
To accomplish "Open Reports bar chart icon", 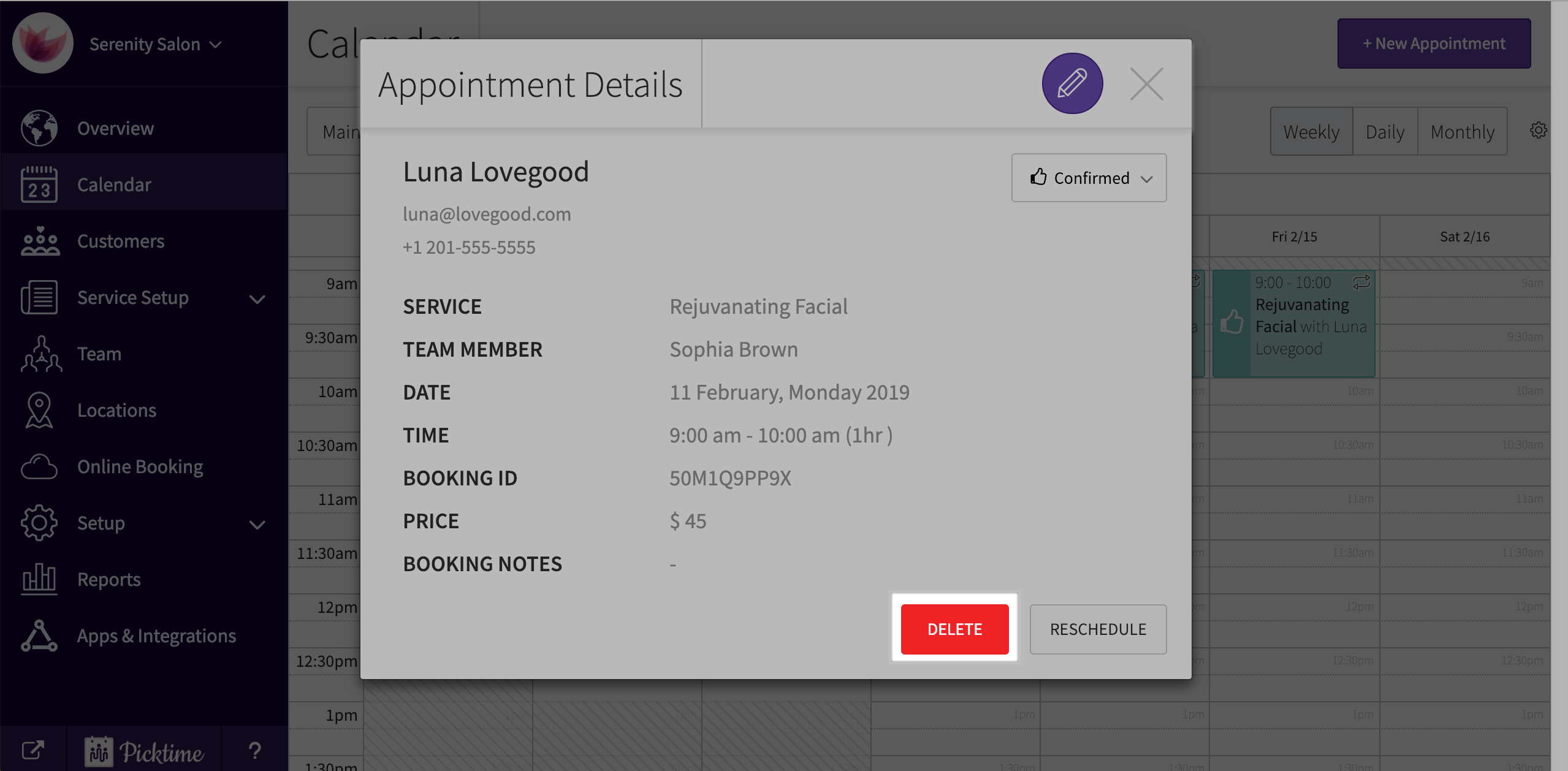I will coord(39,579).
